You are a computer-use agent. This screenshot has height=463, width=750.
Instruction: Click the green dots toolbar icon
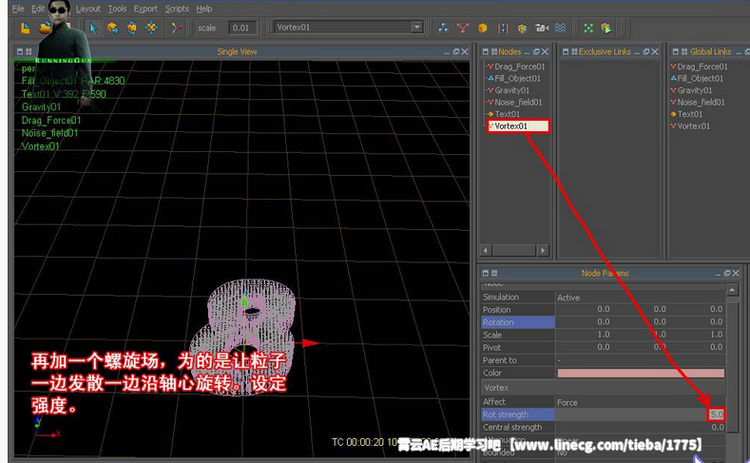588,28
